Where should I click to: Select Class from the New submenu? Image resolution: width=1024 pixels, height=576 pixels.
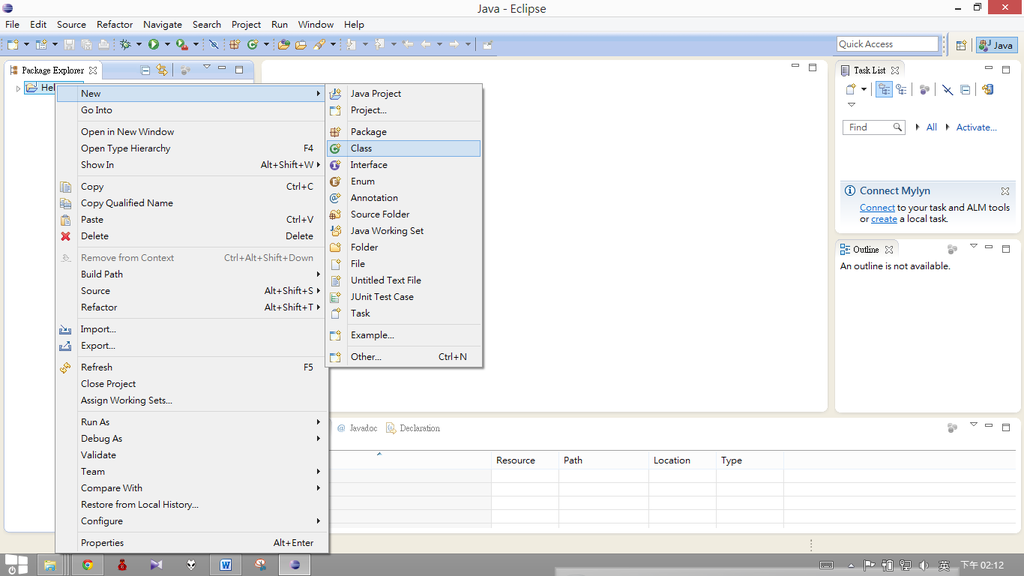(x=361, y=148)
